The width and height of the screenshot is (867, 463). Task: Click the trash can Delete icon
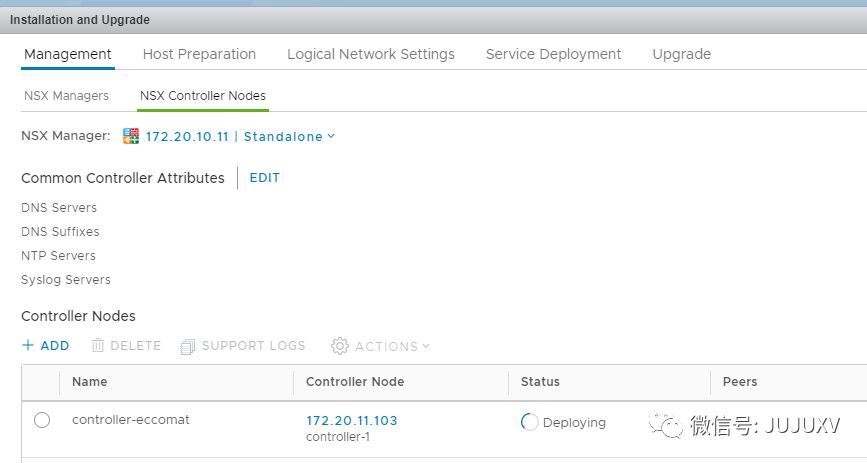(98, 346)
